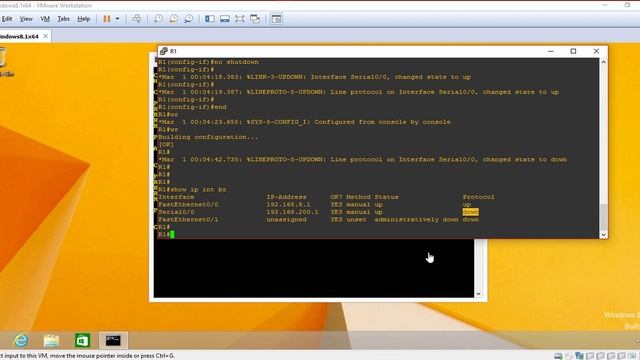Close the Windows8.1x64 tab
640x360 pixels.
pyautogui.click(x=46, y=36)
